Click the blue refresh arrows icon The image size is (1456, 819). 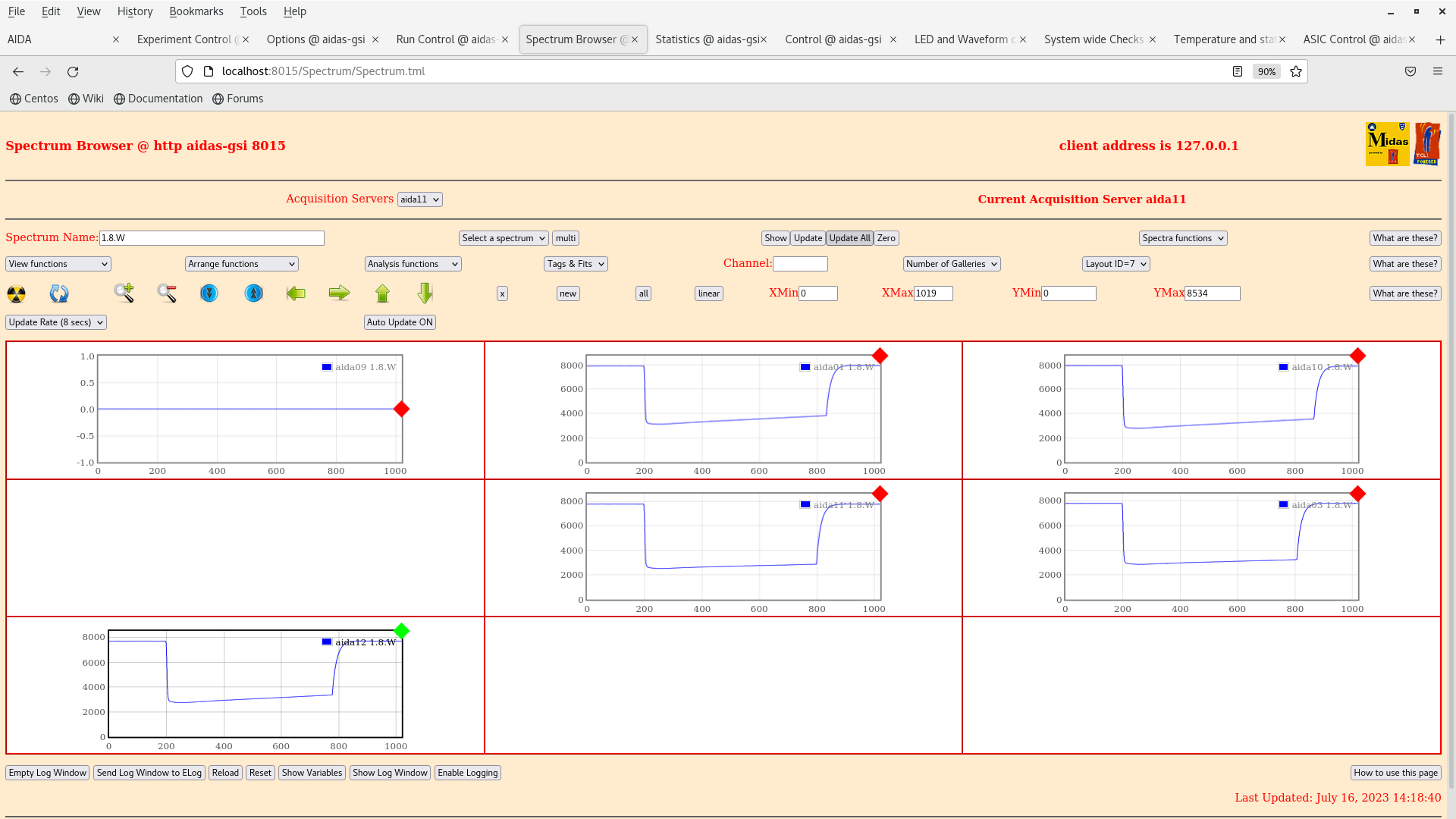pyautogui.click(x=59, y=293)
